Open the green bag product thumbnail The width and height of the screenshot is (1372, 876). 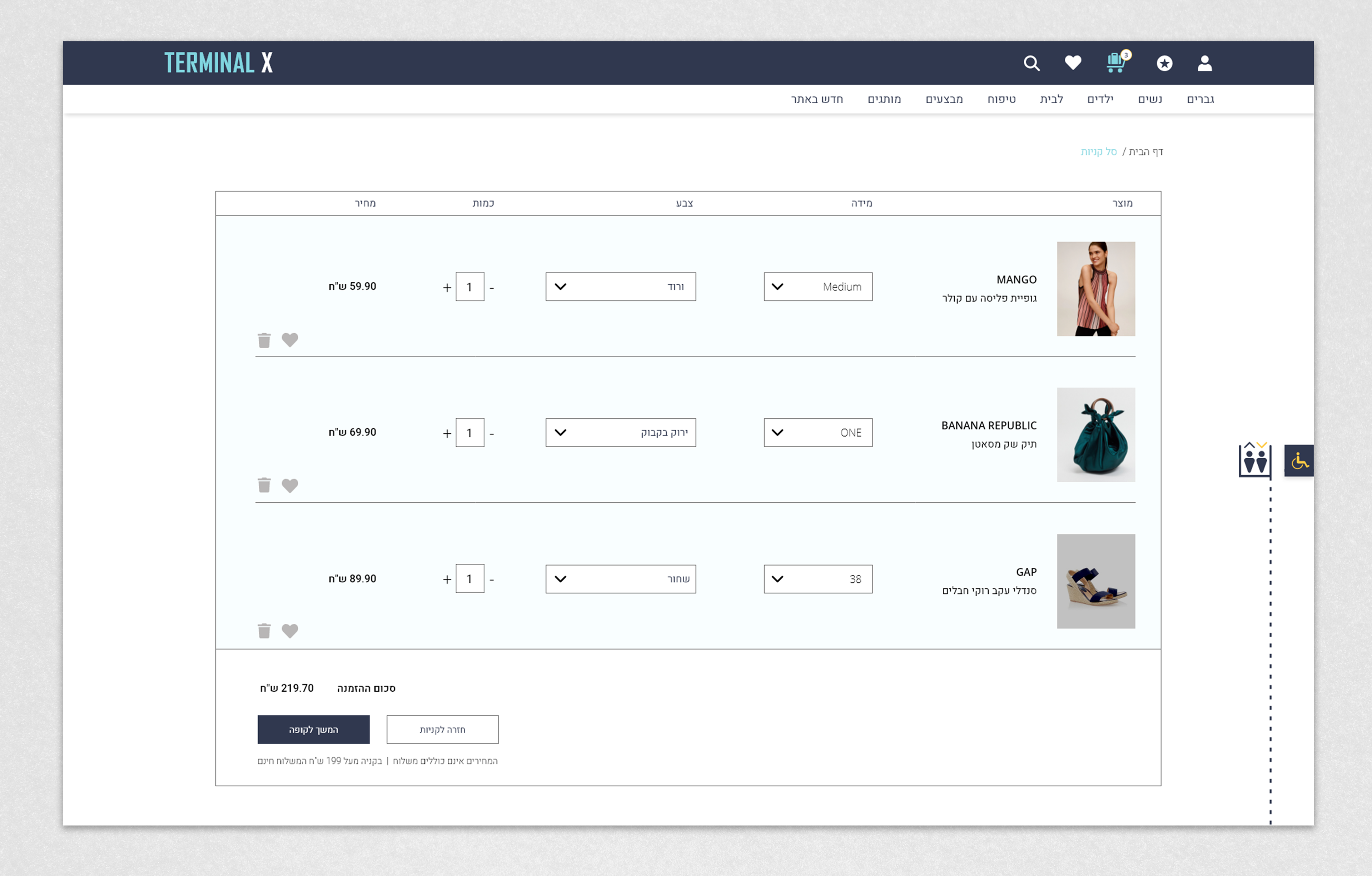[x=1096, y=435]
